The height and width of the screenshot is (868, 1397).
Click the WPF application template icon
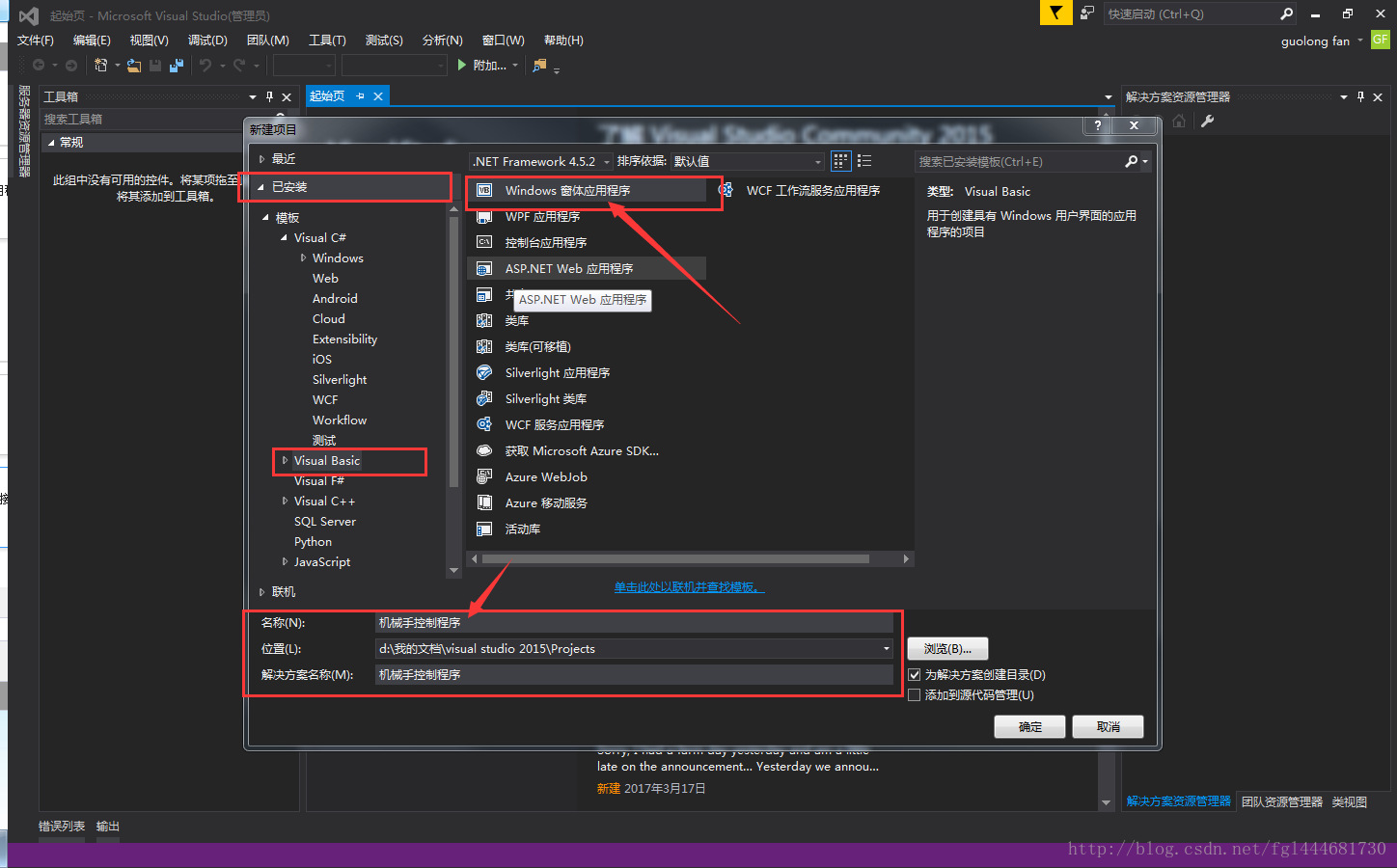(x=484, y=216)
